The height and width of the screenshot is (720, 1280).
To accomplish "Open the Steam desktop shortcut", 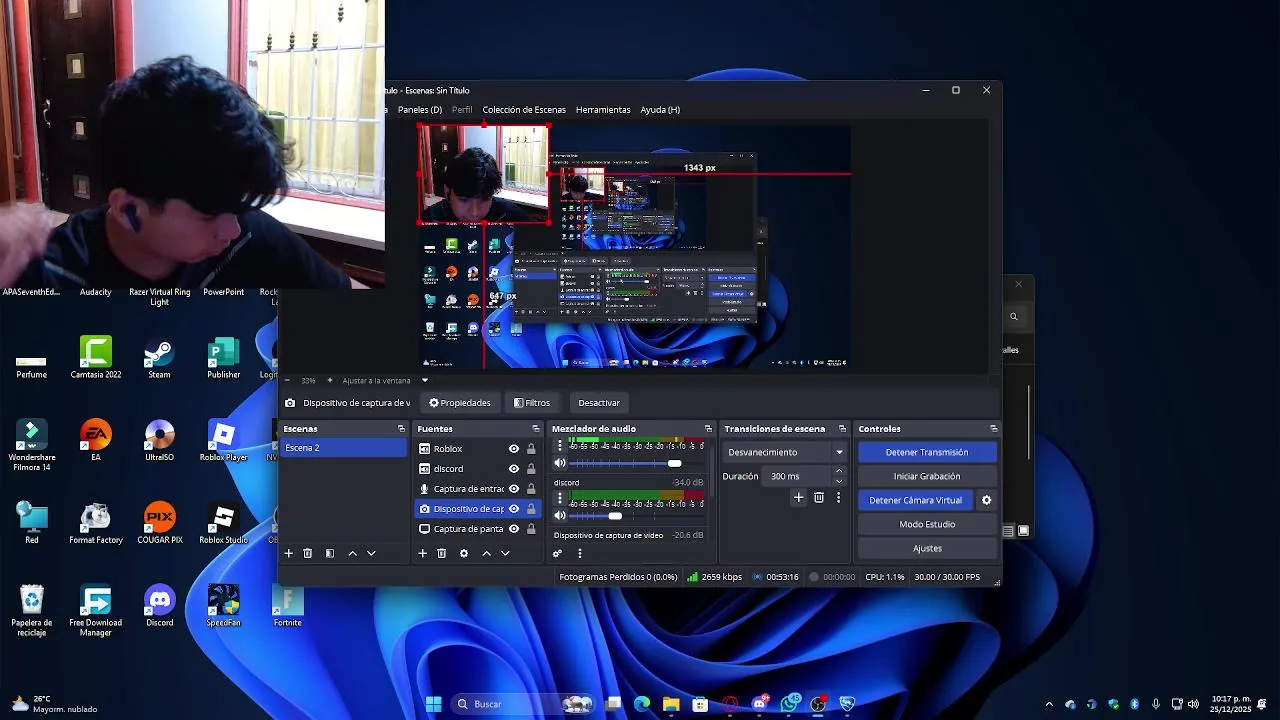I will coord(159,358).
